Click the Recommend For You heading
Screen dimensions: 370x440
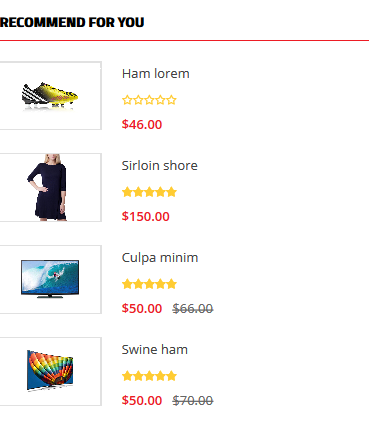pyautogui.click(x=72, y=22)
